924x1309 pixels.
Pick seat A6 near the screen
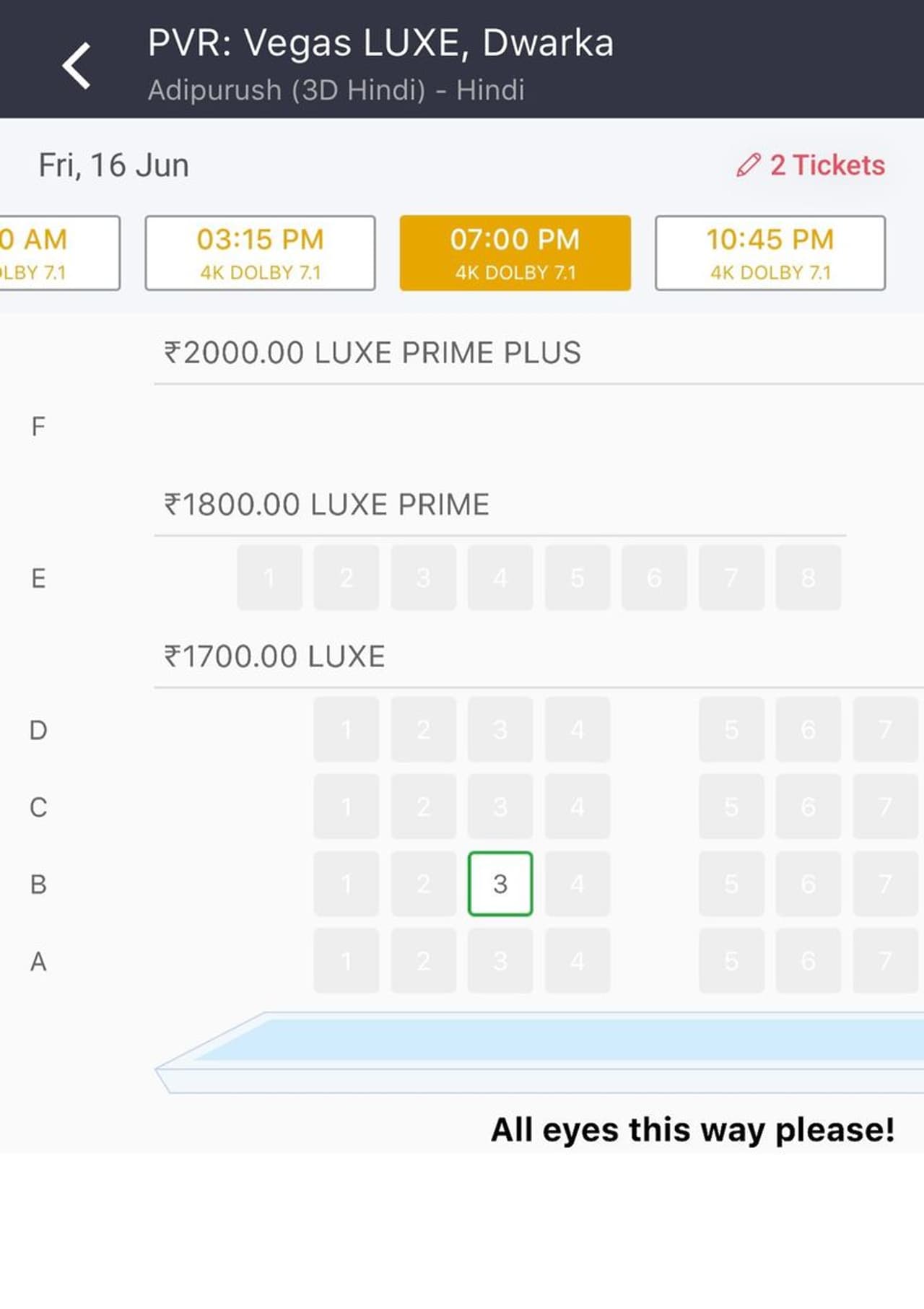[808, 961]
